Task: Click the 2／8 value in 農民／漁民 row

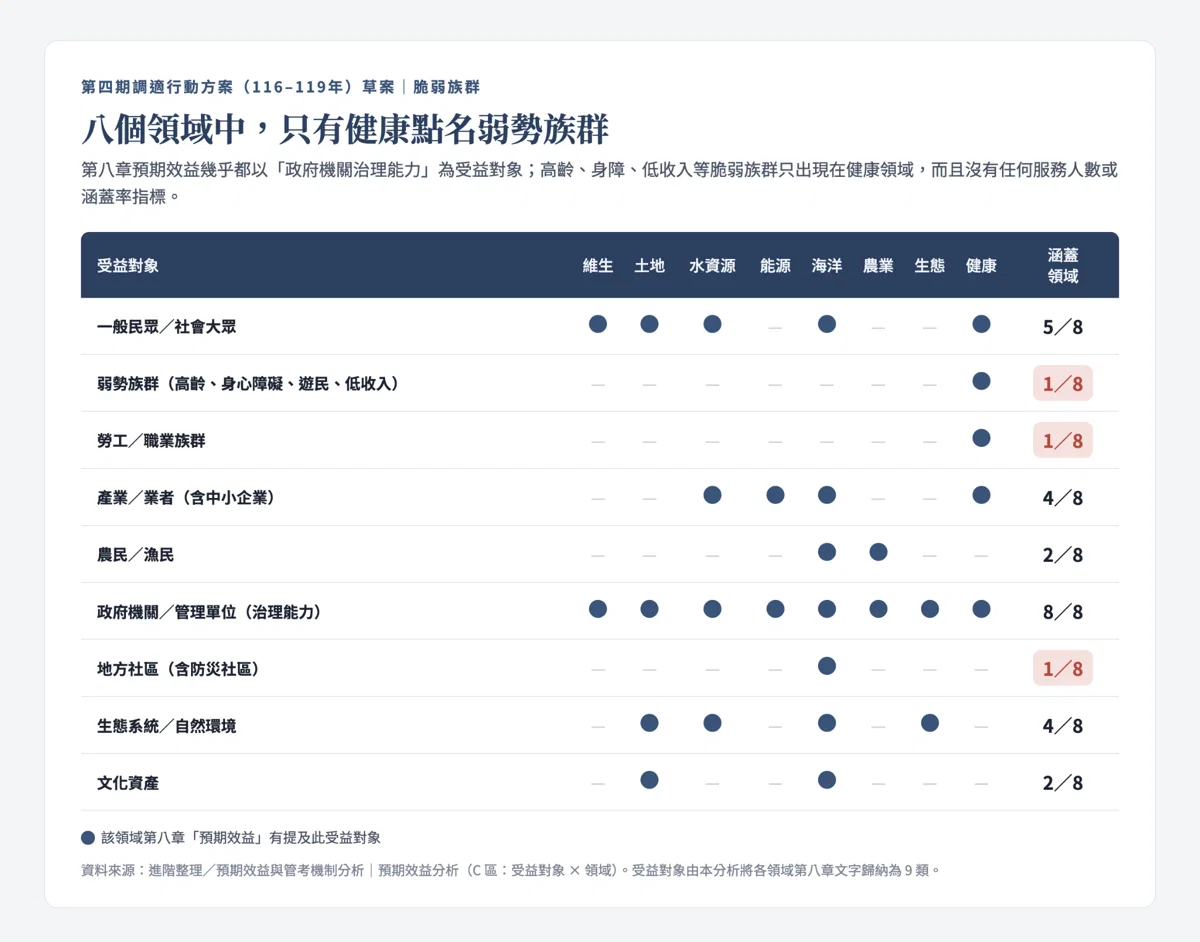Action: point(1063,555)
